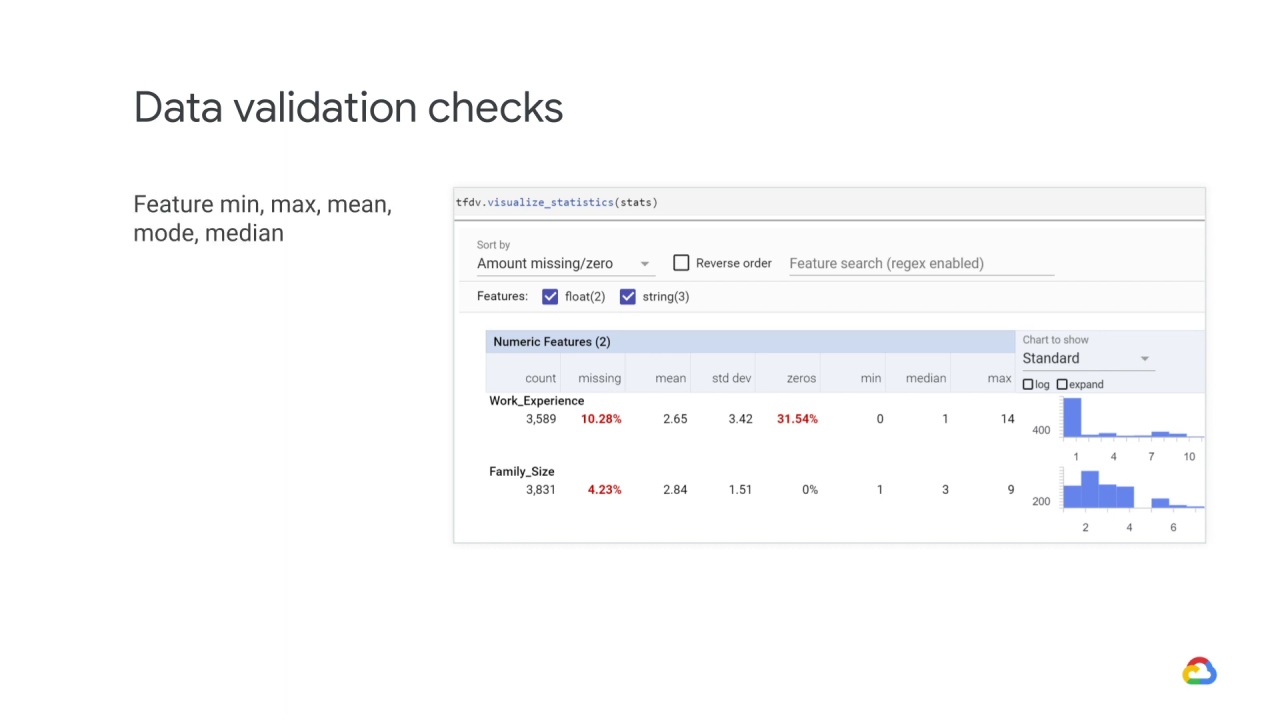Click the 'count' column header
Screen dimensions: 1280x720
point(540,379)
